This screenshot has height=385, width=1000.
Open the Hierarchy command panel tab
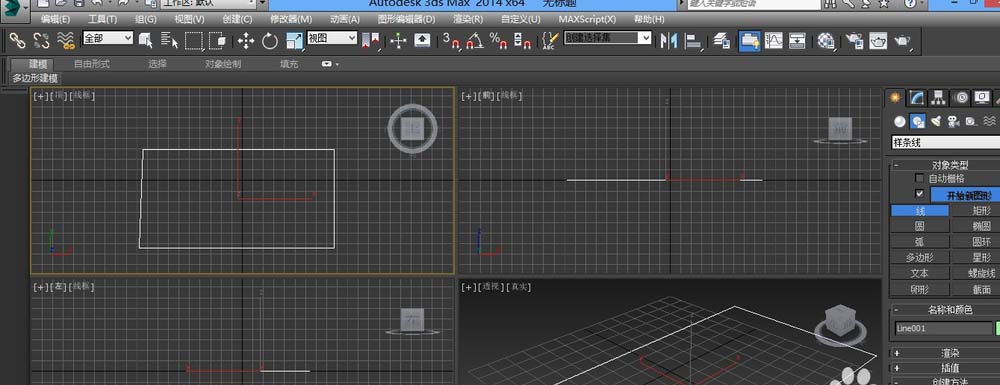[x=938, y=98]
